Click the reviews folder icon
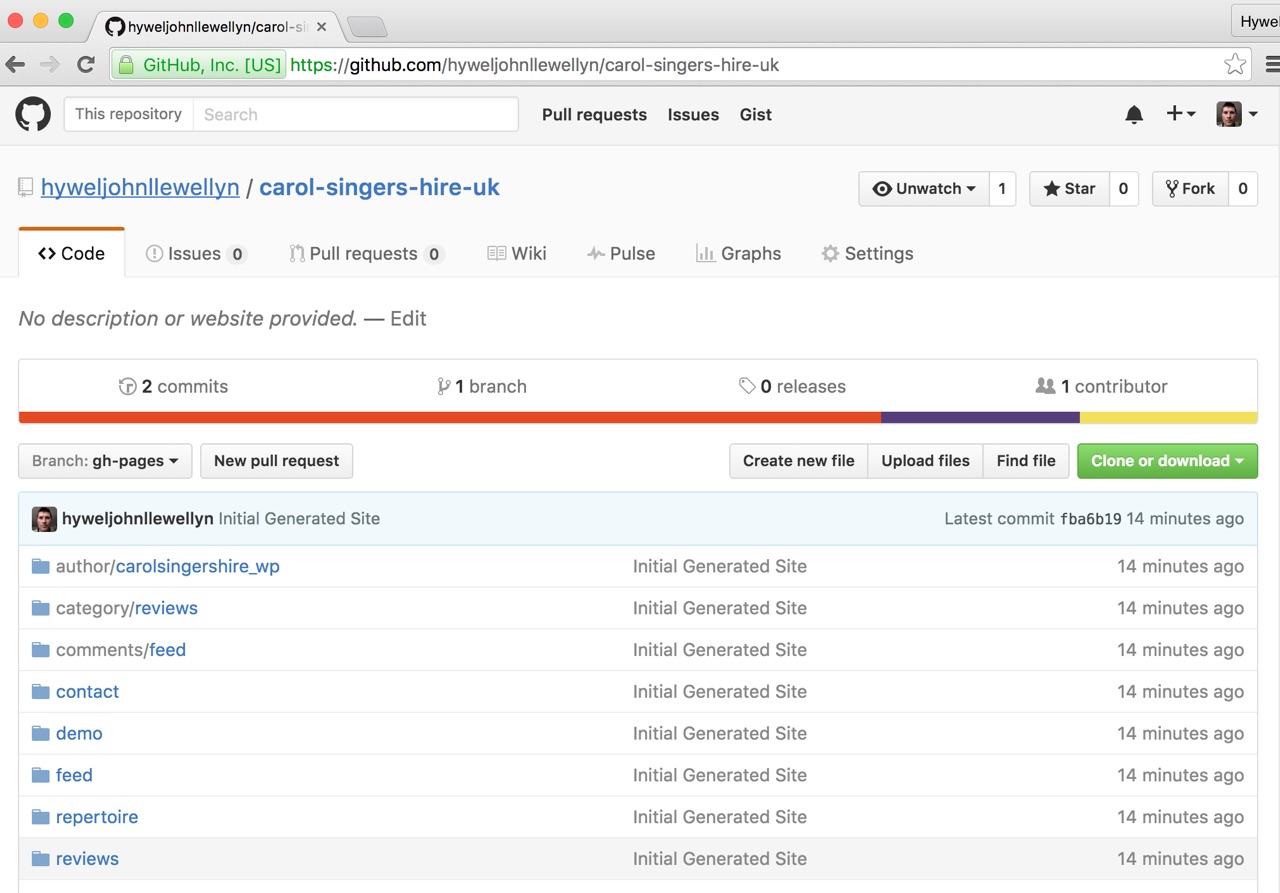1280x893 pixels. click(x=40, y=859)
